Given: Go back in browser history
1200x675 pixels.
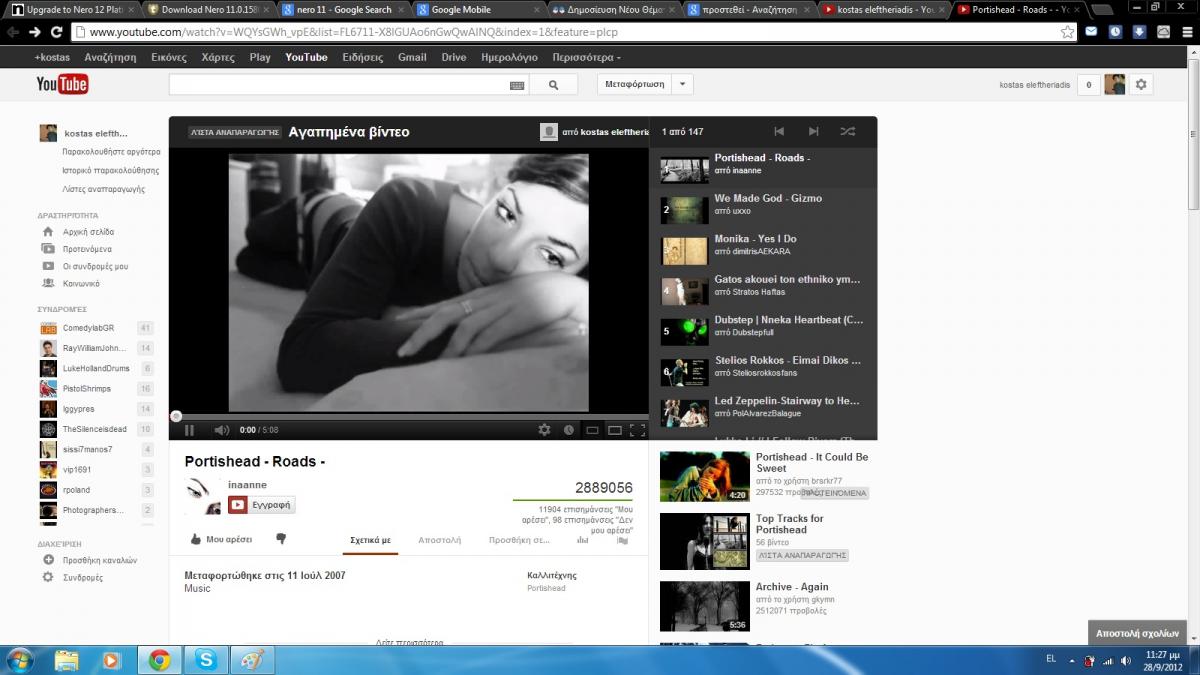Looking at the screenshot, I should coord(12,32).
